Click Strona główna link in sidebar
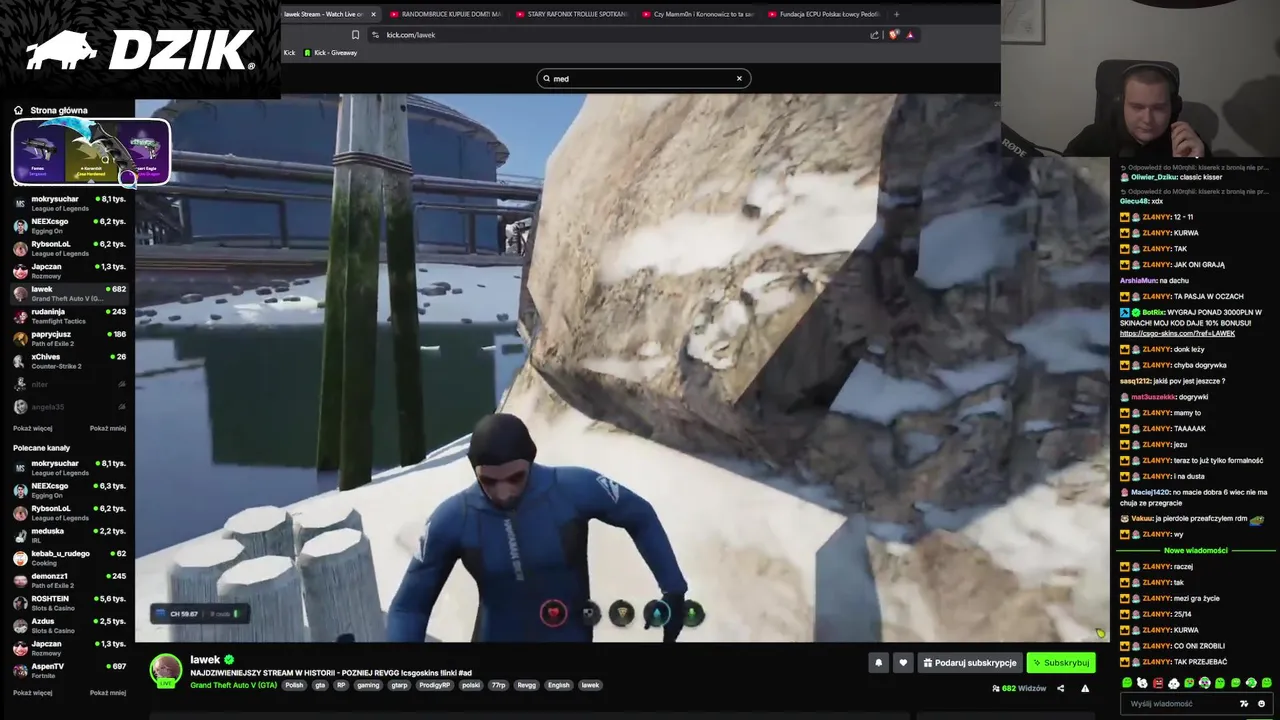 coord(59,110)
